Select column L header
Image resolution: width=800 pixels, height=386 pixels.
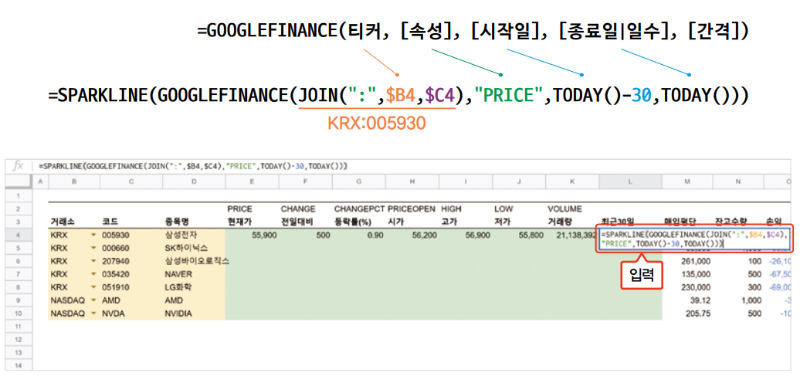click(630, 182)
